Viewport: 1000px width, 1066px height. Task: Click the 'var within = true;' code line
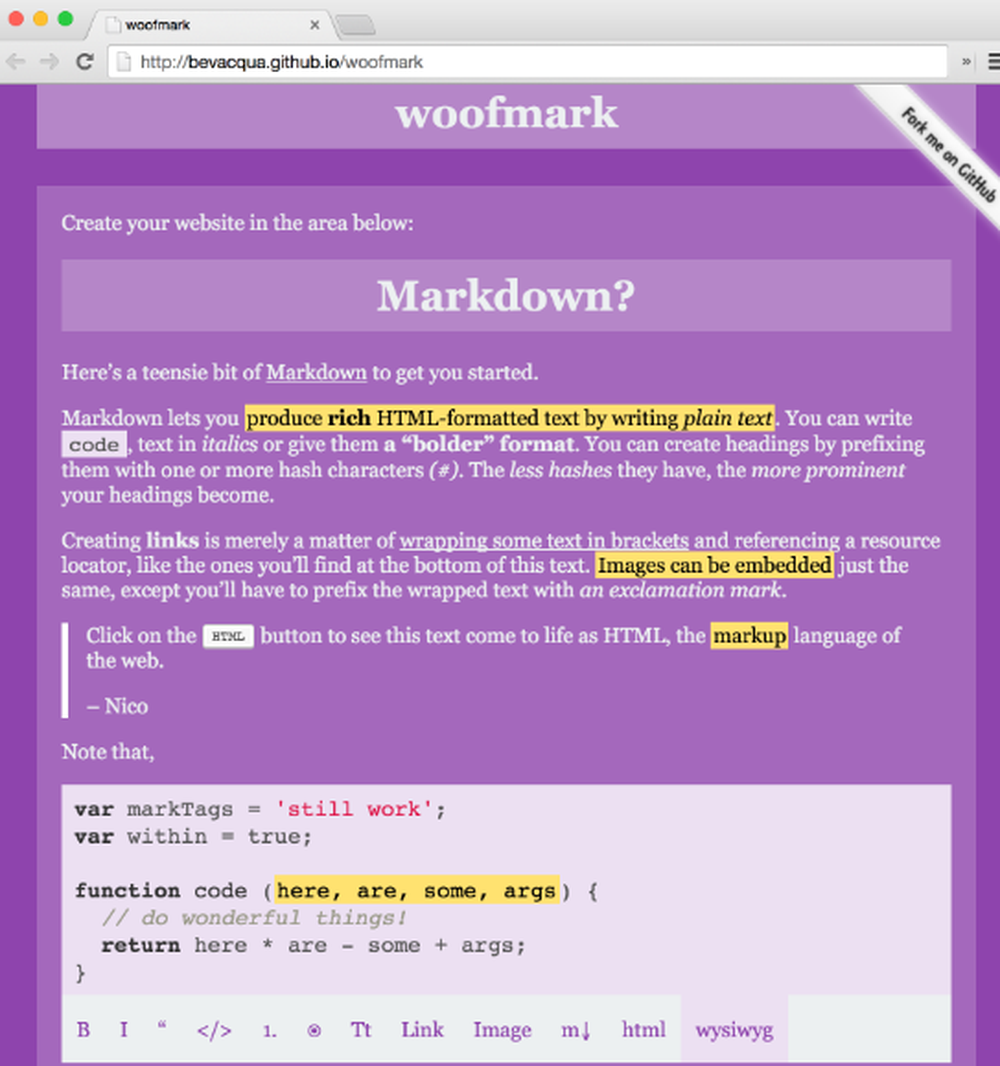point(193,836)
